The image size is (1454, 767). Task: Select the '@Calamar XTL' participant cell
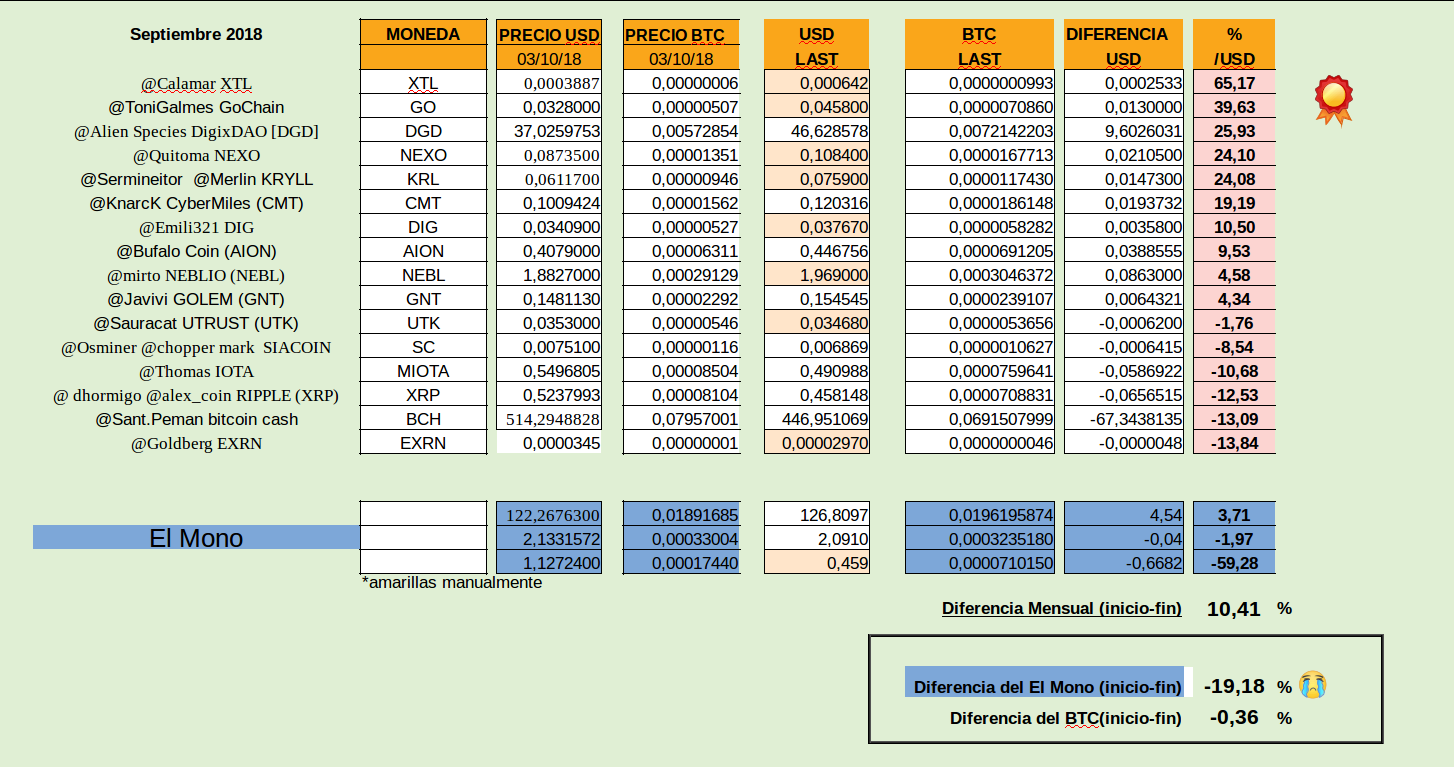tap(196, 83)
